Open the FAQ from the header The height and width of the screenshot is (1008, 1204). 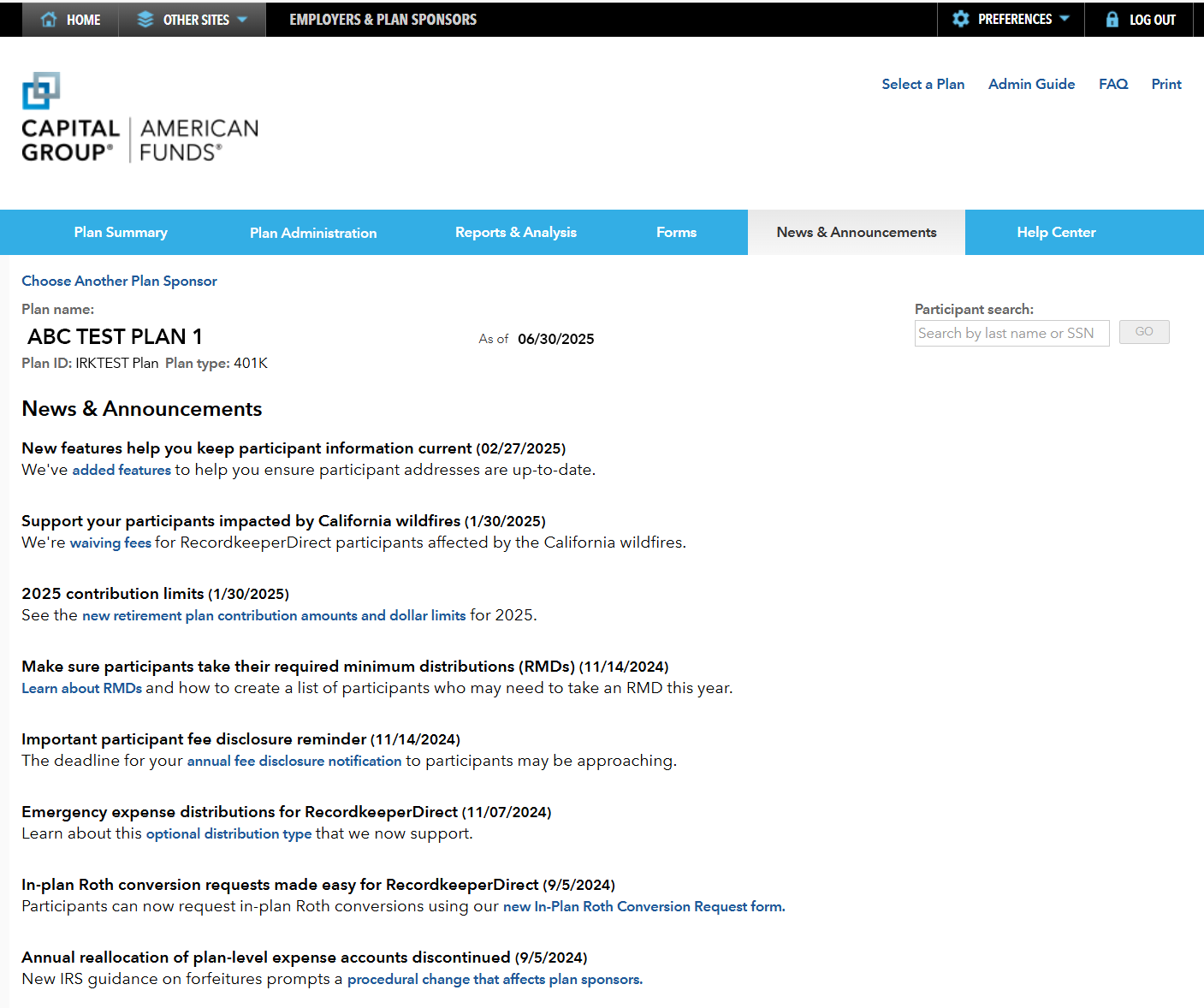[x=1112, y=84]
